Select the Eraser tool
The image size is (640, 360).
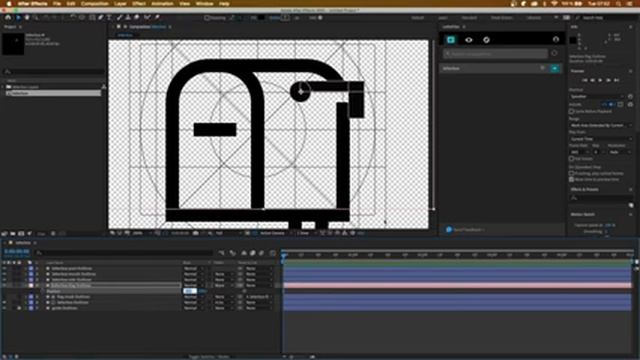click(x=137, y=18)
